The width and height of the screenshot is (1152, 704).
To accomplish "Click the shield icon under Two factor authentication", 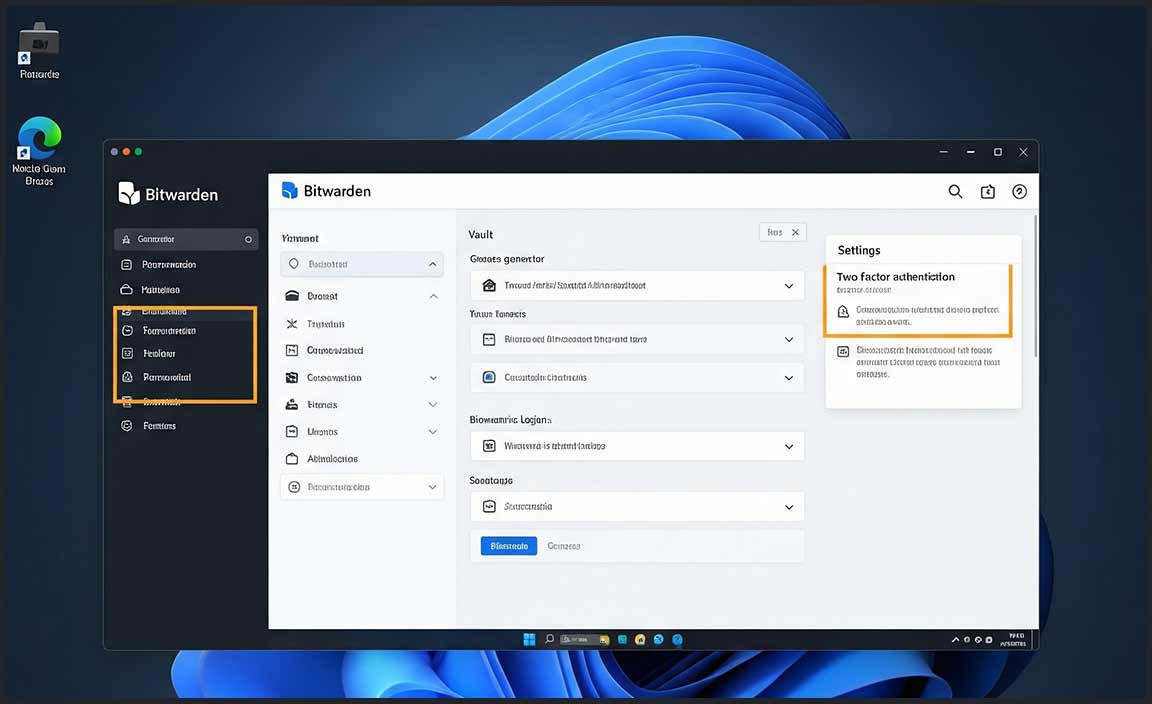I will [843, 312].
